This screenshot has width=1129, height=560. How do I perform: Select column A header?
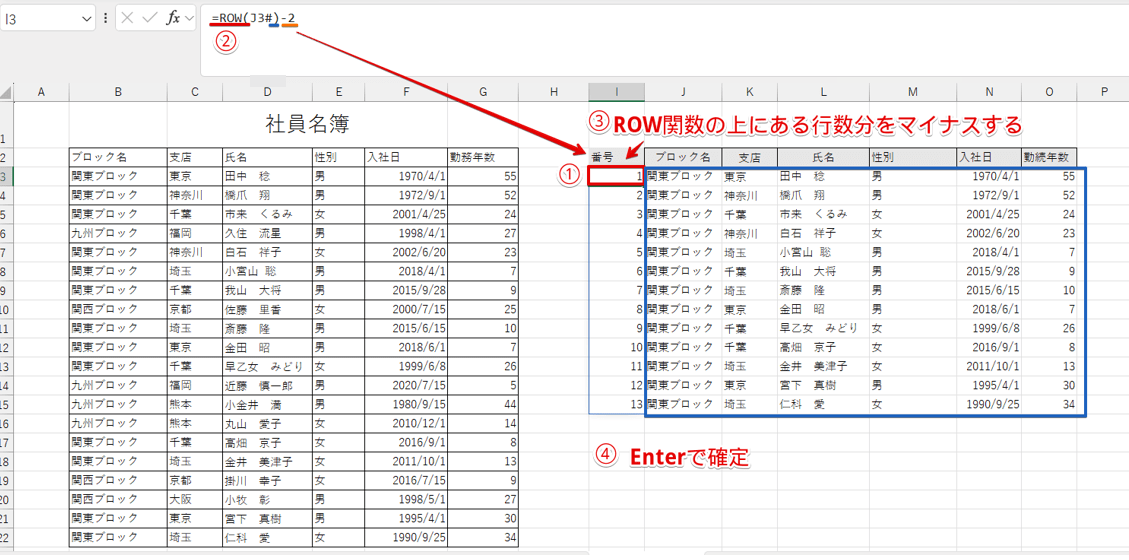click(41, 92)
